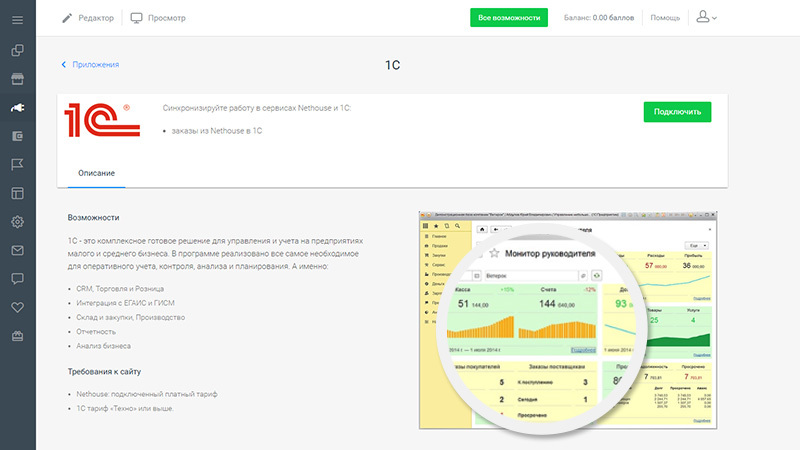This screenshot has width=800, height=450.
Task: Switch to Редактор mode
Action: pyautogui.click(x=88, y=18)
